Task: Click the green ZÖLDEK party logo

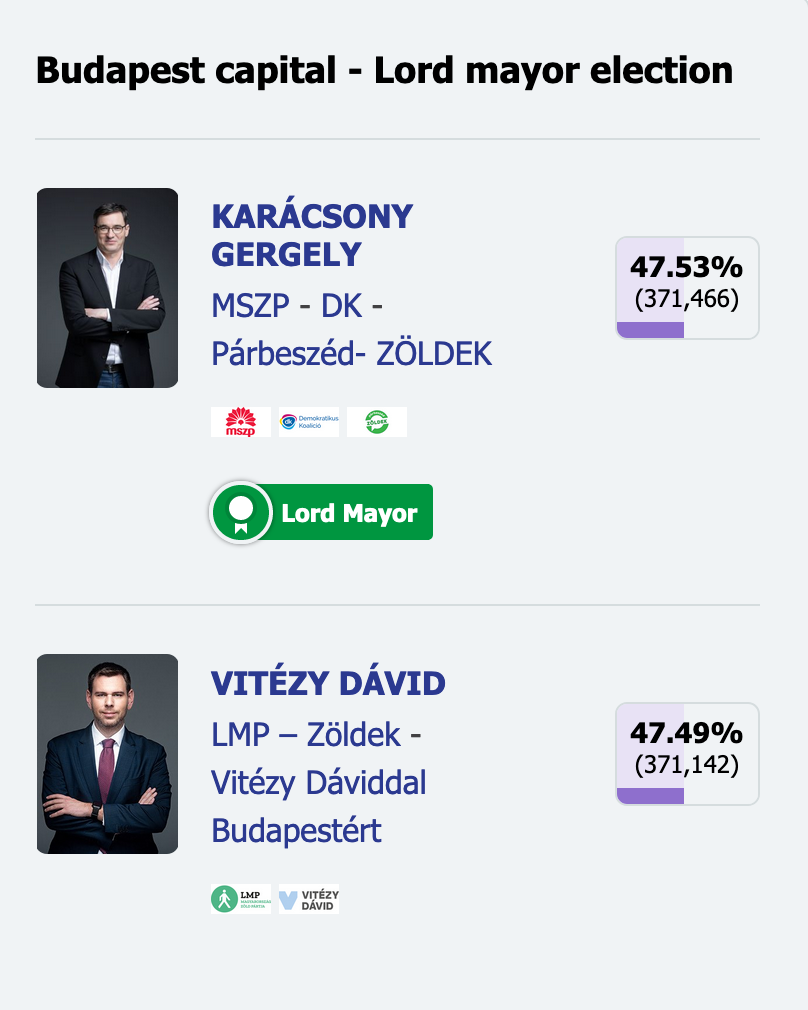Action: [377, 422]
